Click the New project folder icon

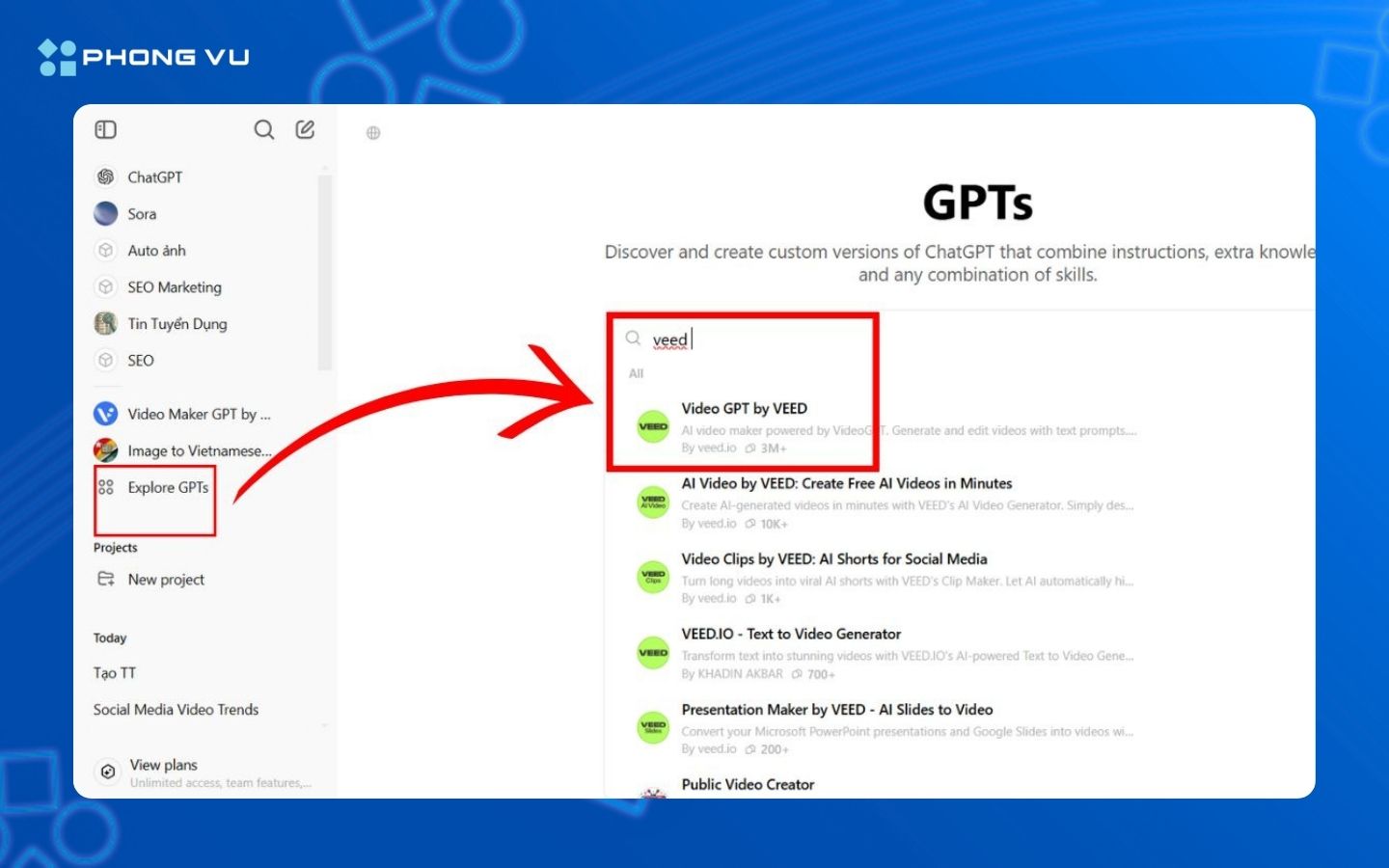(106, 579)
